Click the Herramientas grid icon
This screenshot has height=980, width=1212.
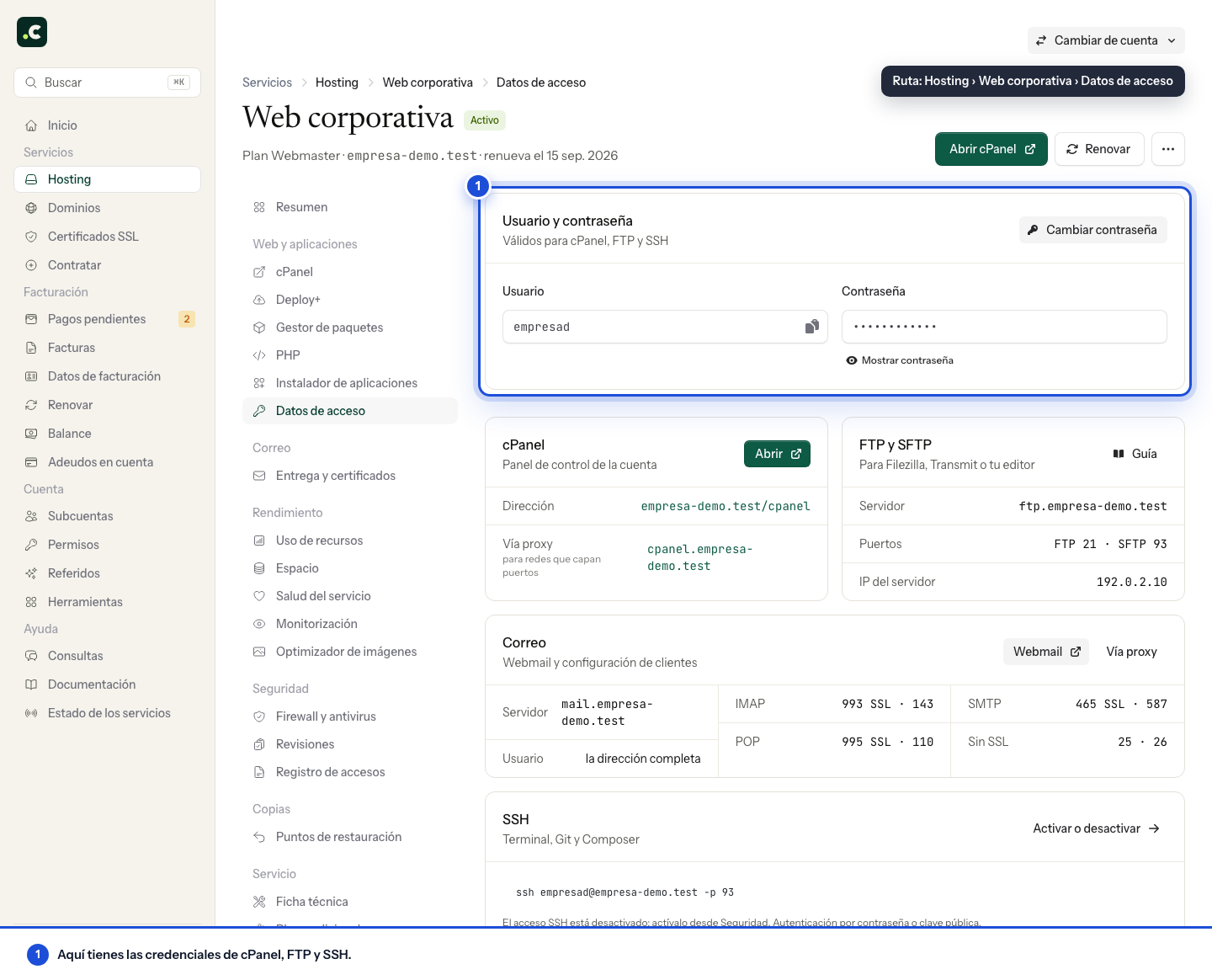31,602
